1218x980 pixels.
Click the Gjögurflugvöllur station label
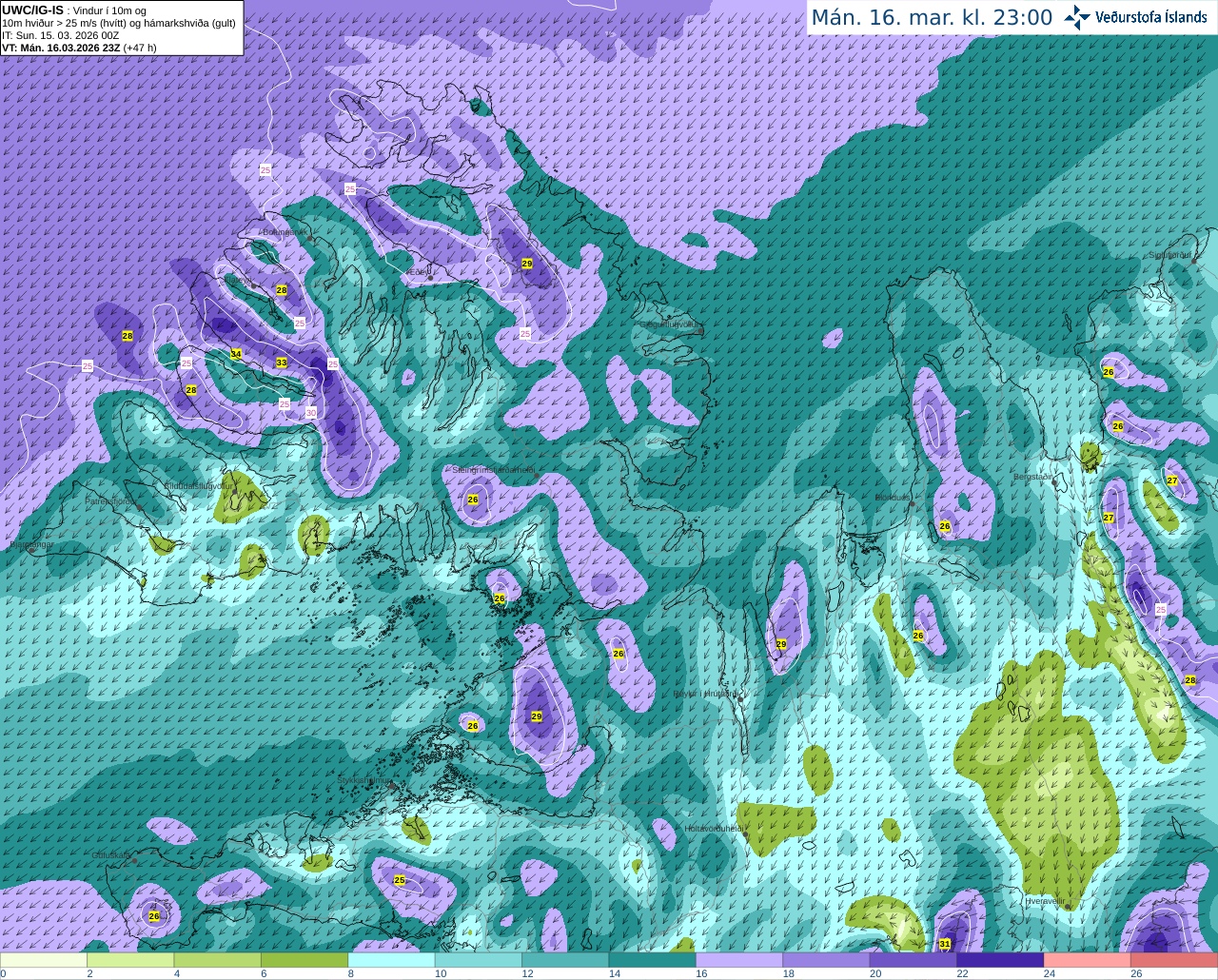point(670,324)
